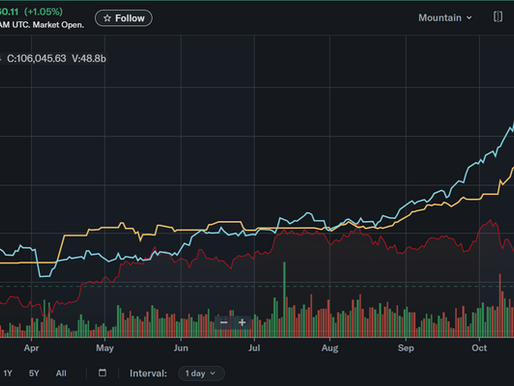Click the tallest green volume bar in July
This screenshot has height=386, width=514.
coord(284,300)
